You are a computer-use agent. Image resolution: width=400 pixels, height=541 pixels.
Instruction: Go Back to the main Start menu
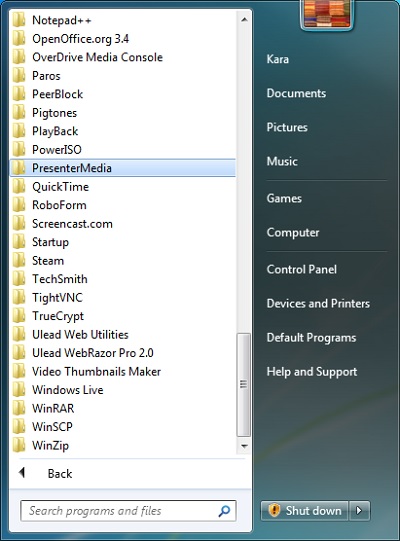click(x=59, y=473)
